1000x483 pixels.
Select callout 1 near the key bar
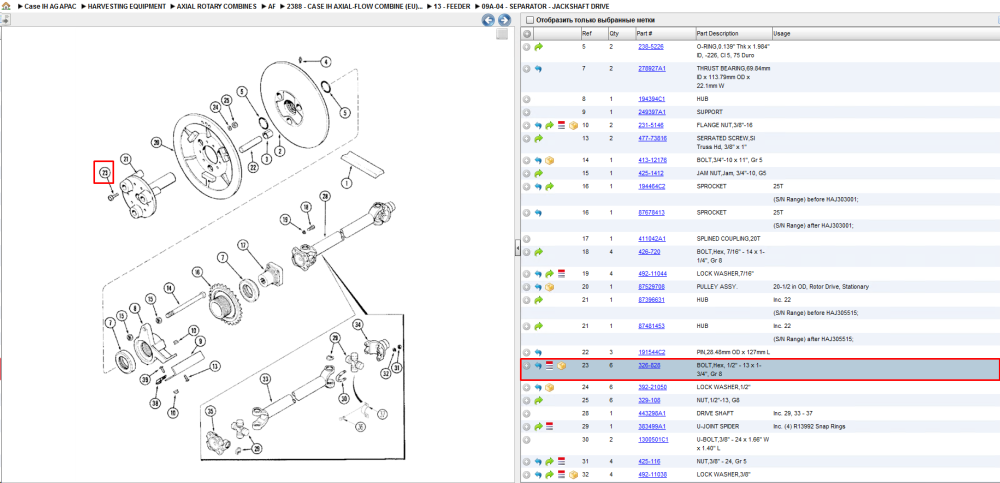[x=347, y=183]
